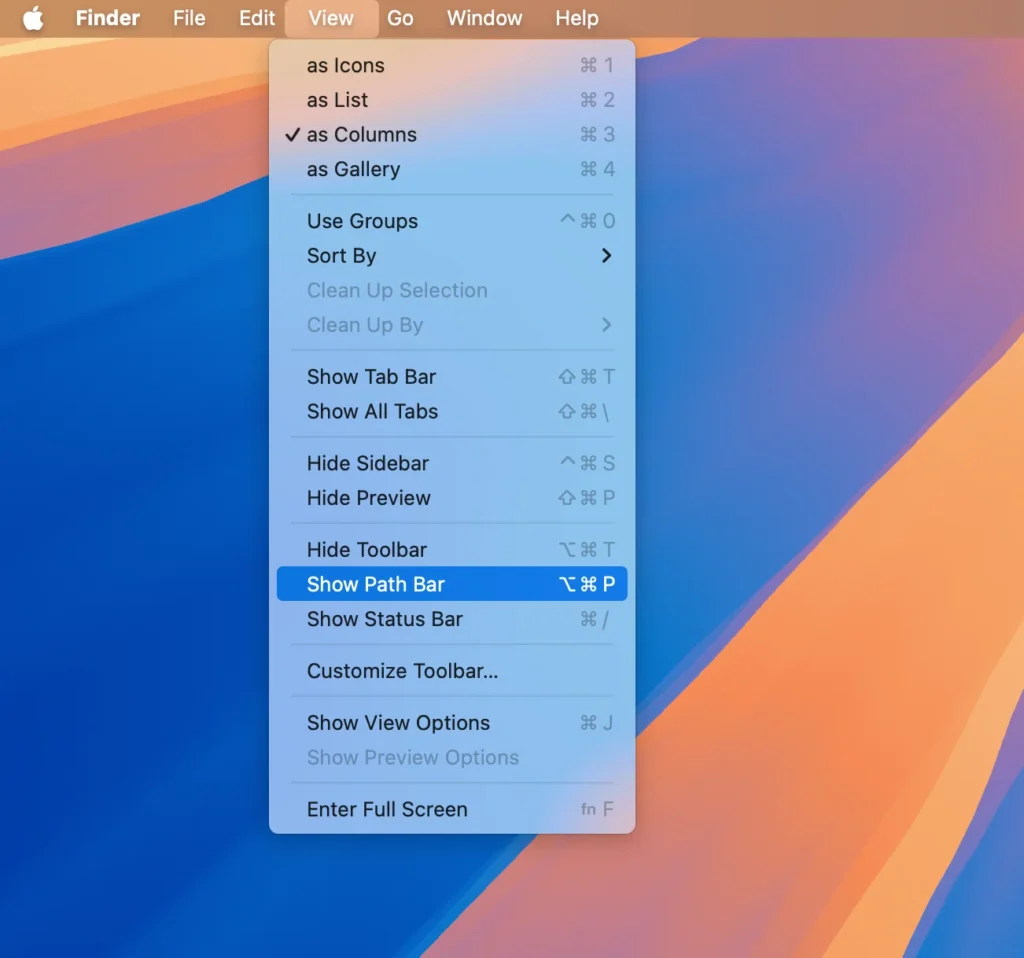Switch view to as Gallery
1024x958 pixels.
452,169
